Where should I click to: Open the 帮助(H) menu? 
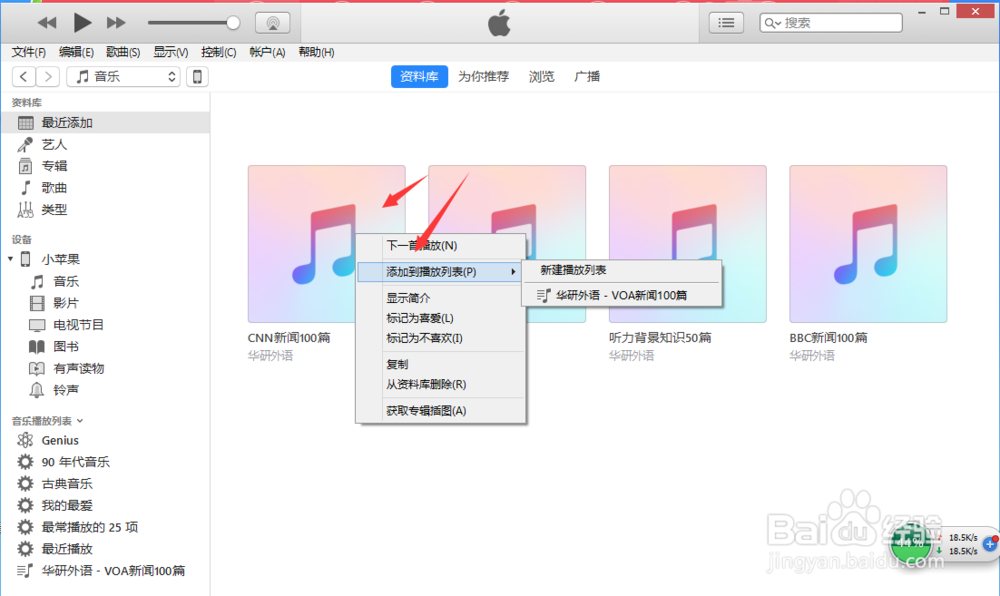tap(316, 52)
